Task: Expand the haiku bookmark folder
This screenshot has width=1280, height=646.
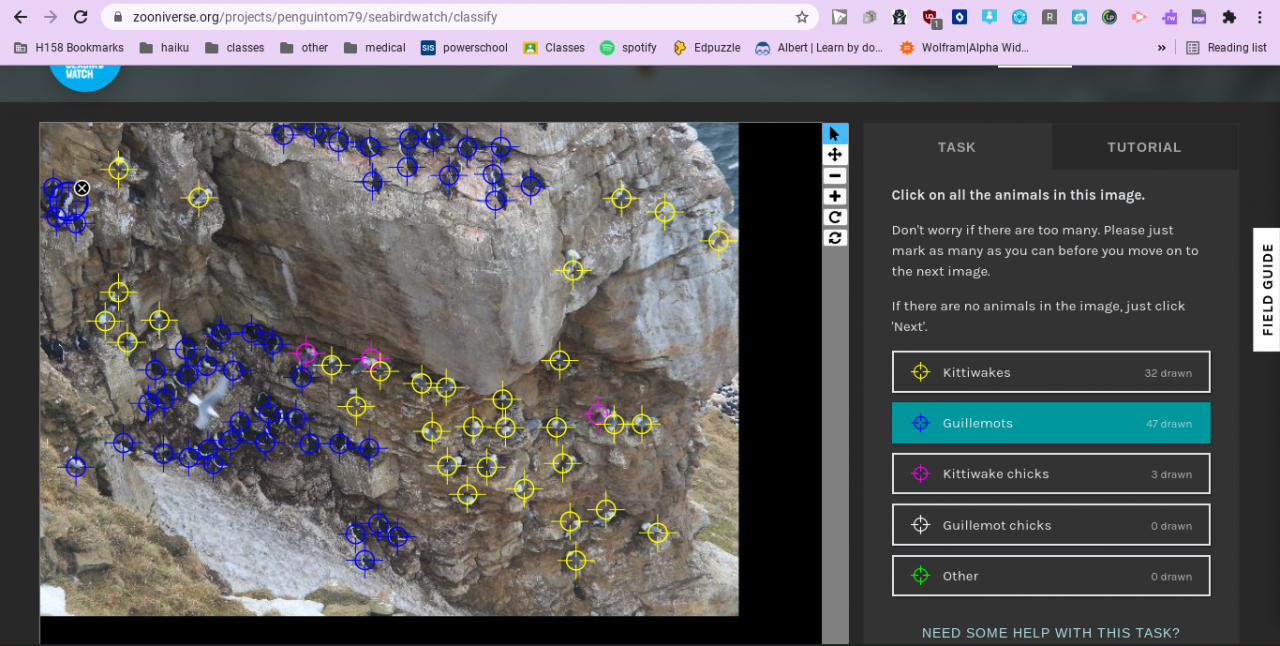Action: 164,47
